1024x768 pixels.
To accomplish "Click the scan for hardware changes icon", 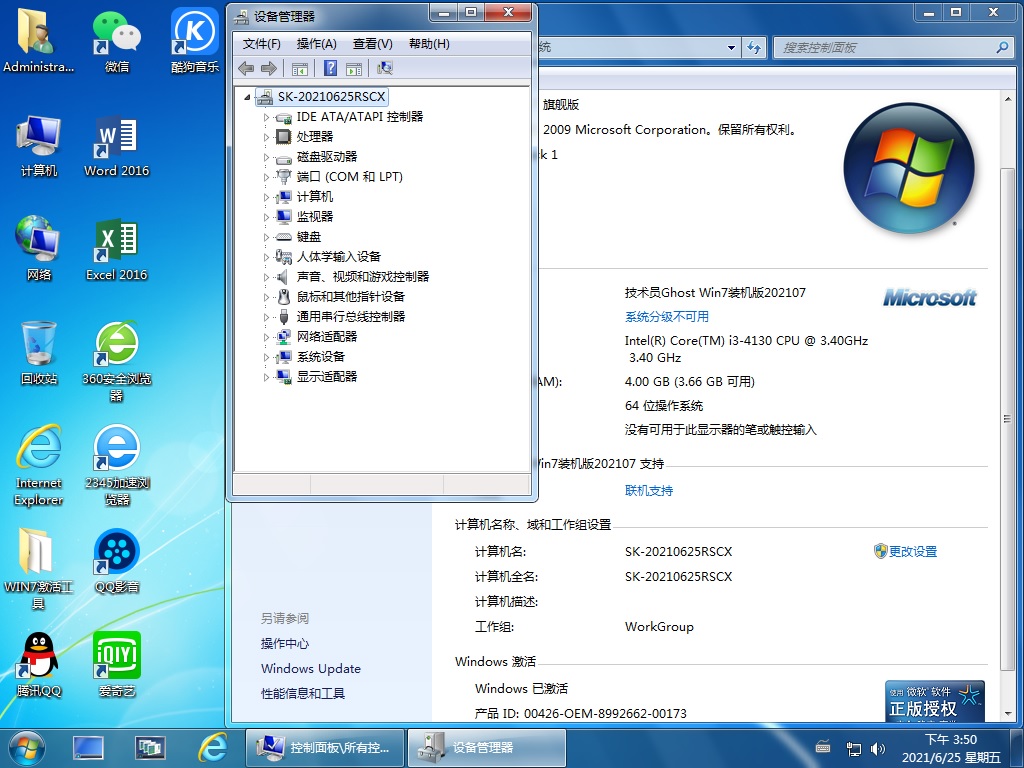I will 385,68.
